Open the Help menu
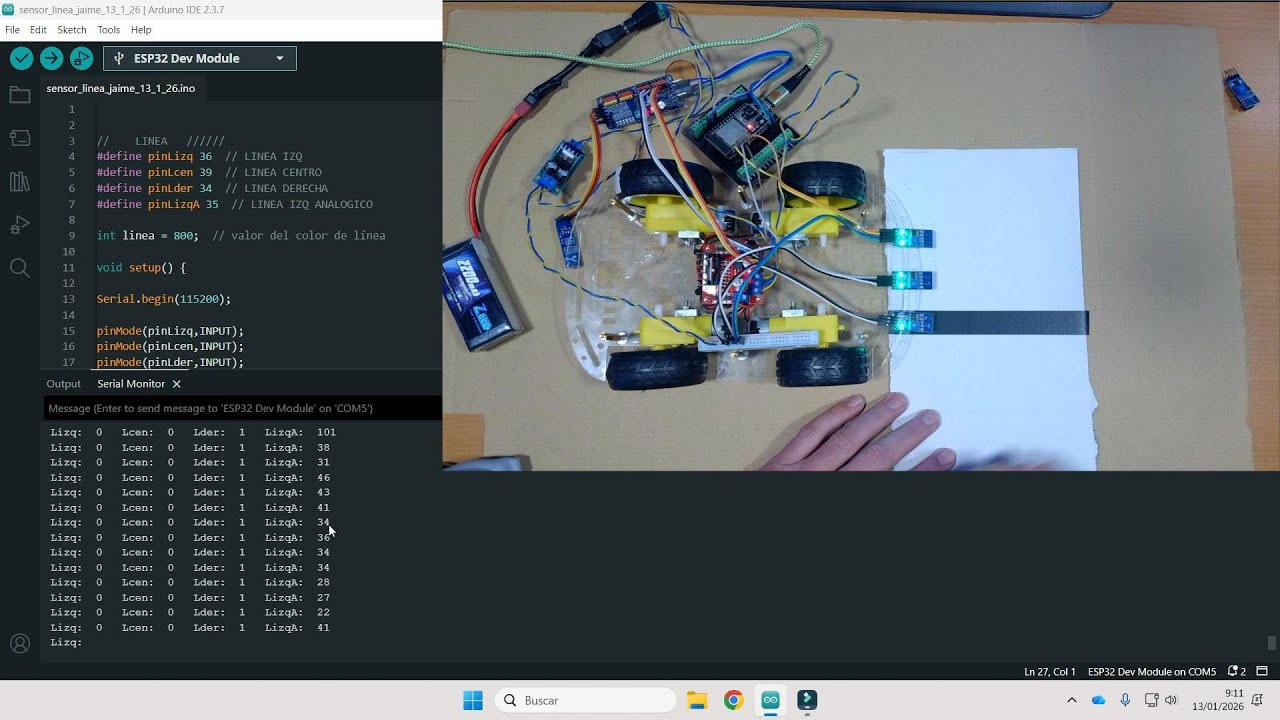The width and height of the screenshot is (1280, 720). click(141, 30)
